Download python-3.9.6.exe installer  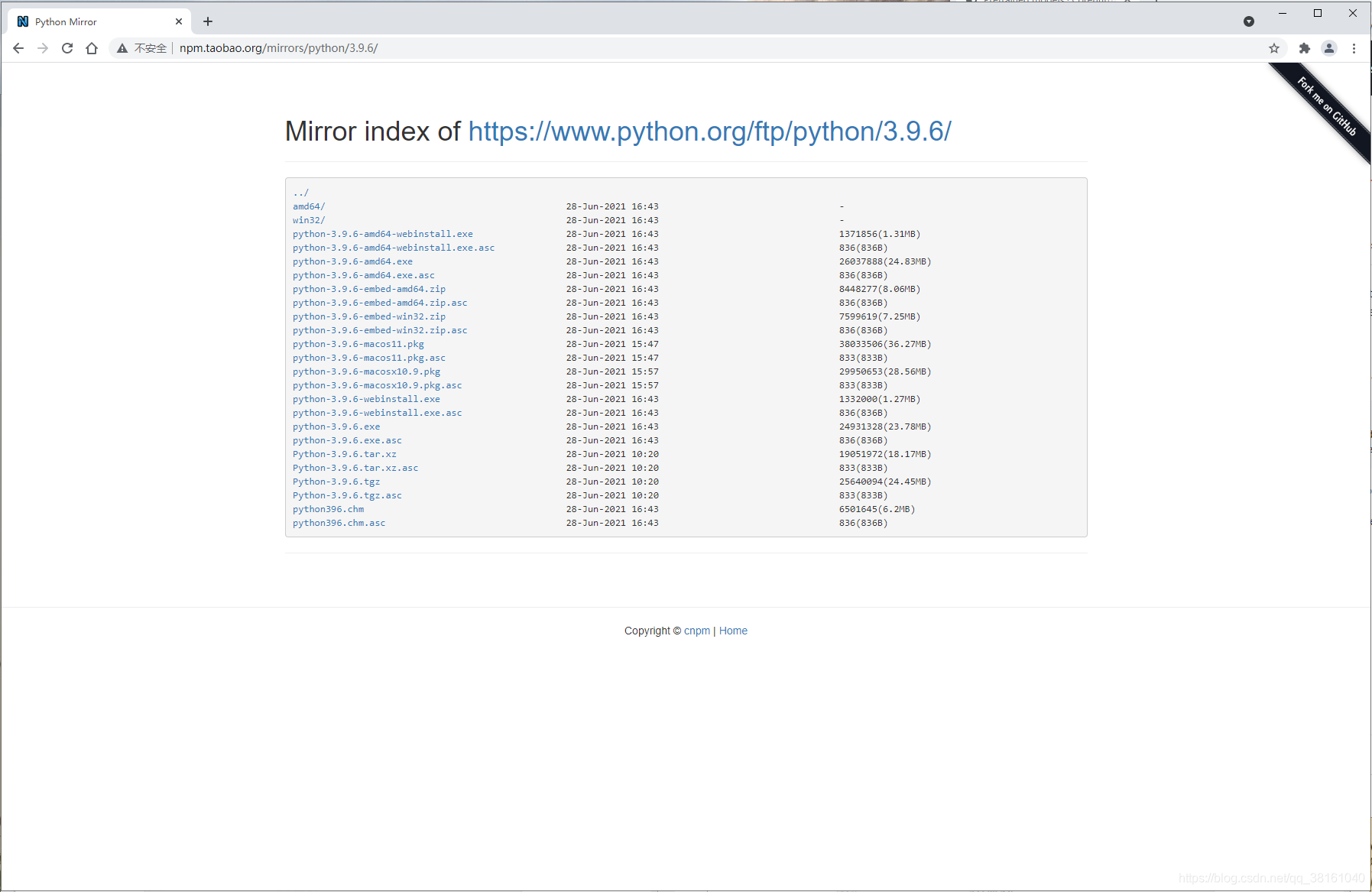[336, 427]
